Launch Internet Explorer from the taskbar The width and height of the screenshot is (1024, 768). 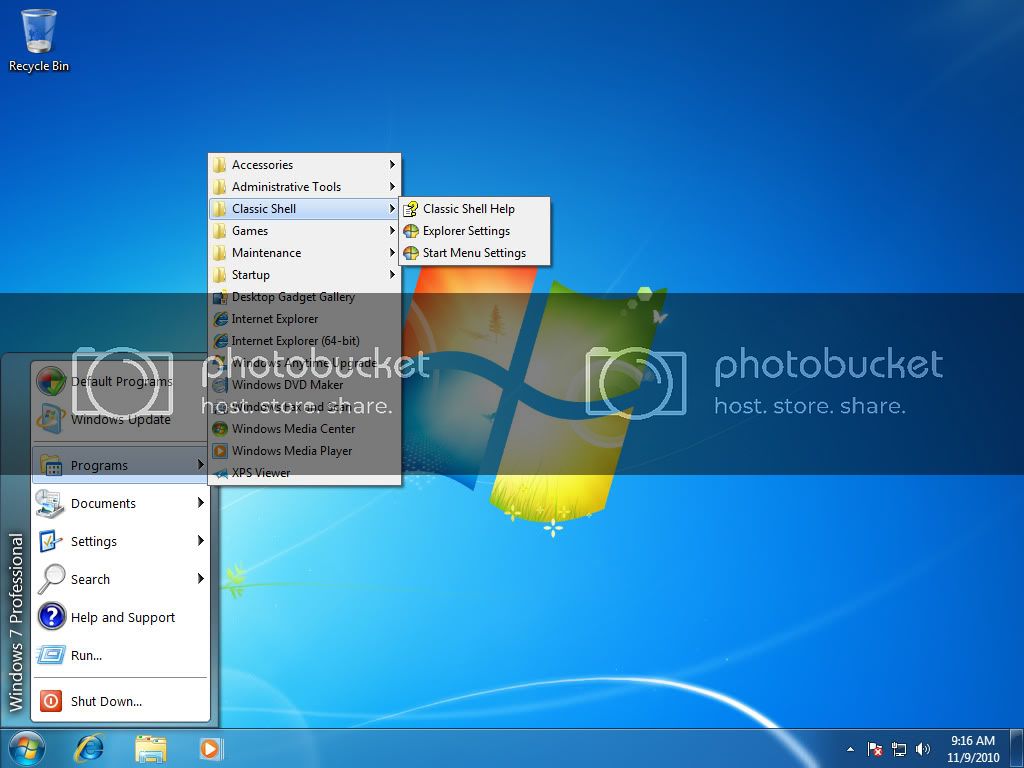(x=89, y=748)
